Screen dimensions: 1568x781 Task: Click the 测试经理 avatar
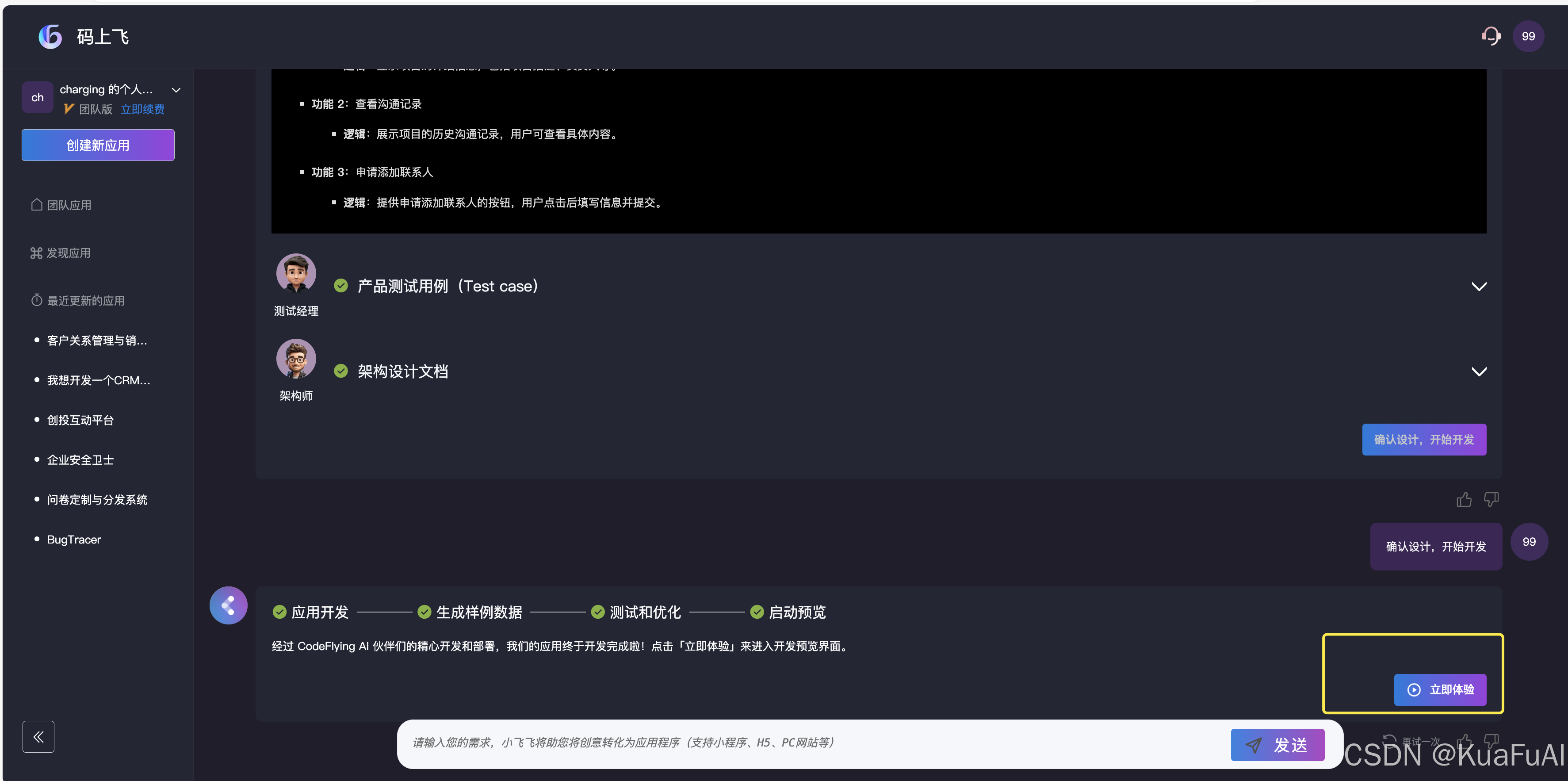point(296,273)
